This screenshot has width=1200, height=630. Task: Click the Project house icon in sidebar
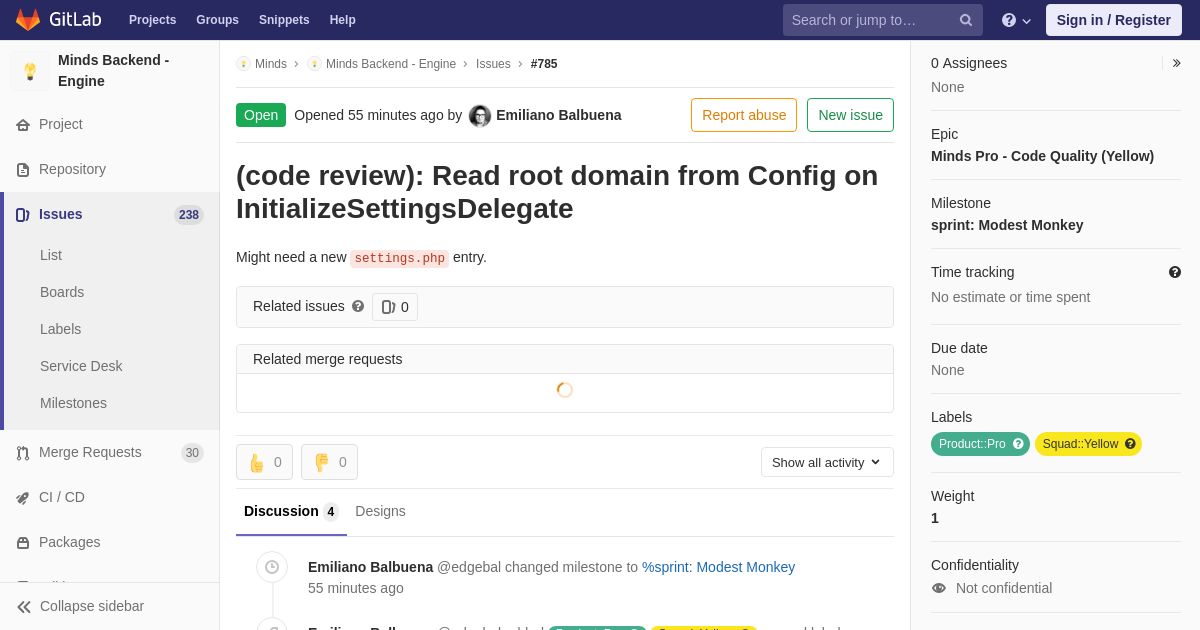[23, 125]
